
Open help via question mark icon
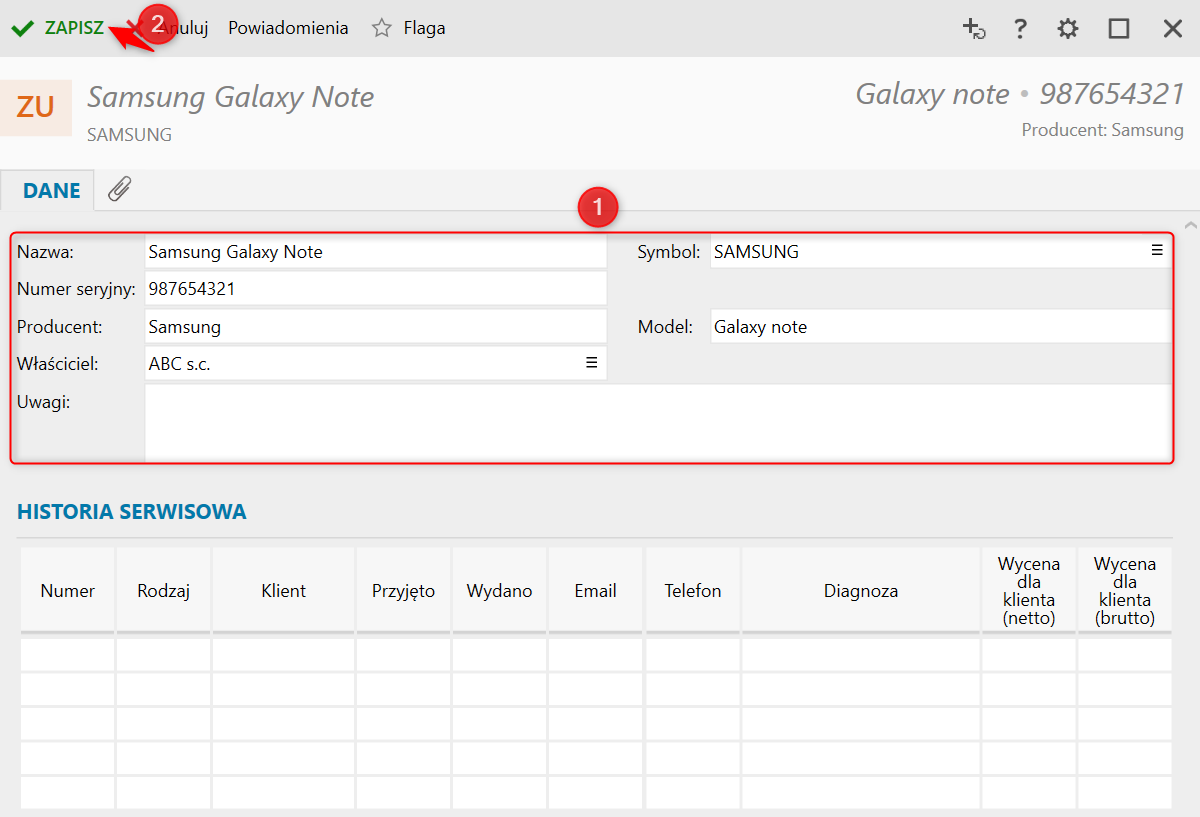point(1020,29)
